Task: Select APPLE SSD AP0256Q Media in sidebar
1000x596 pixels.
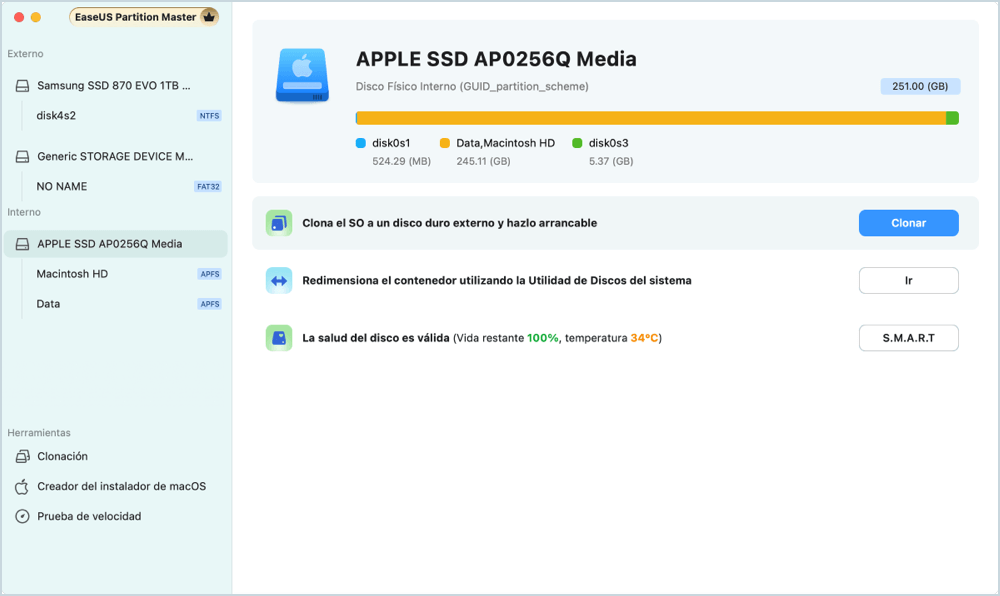Action: tap(115, 243)
